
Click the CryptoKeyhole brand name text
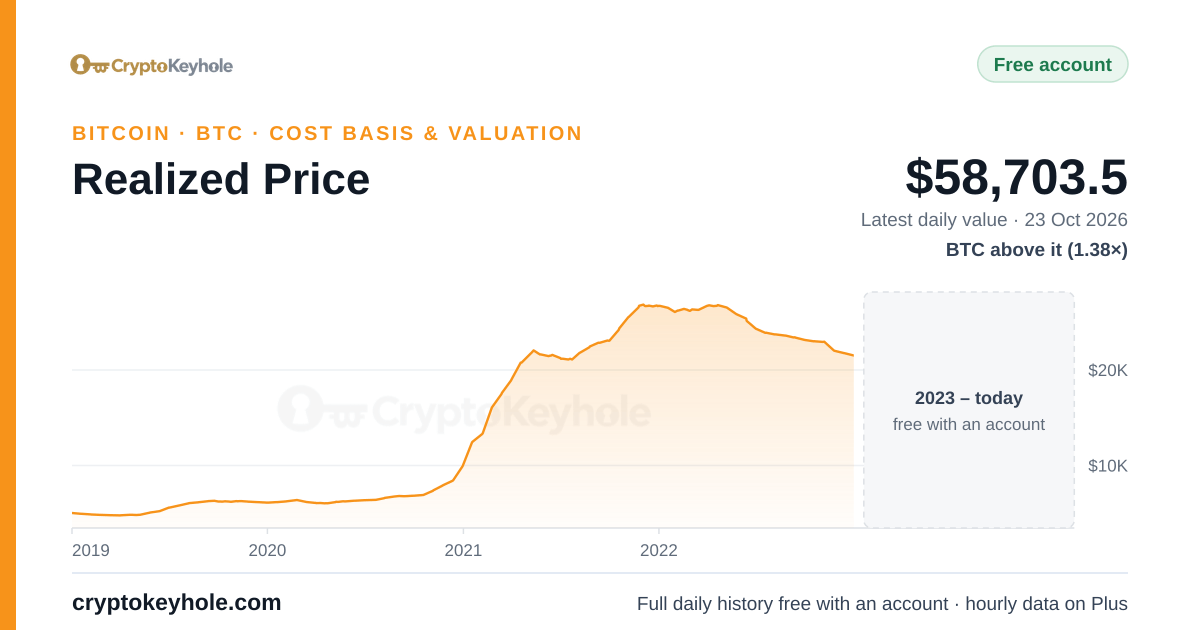click(172, 66)
